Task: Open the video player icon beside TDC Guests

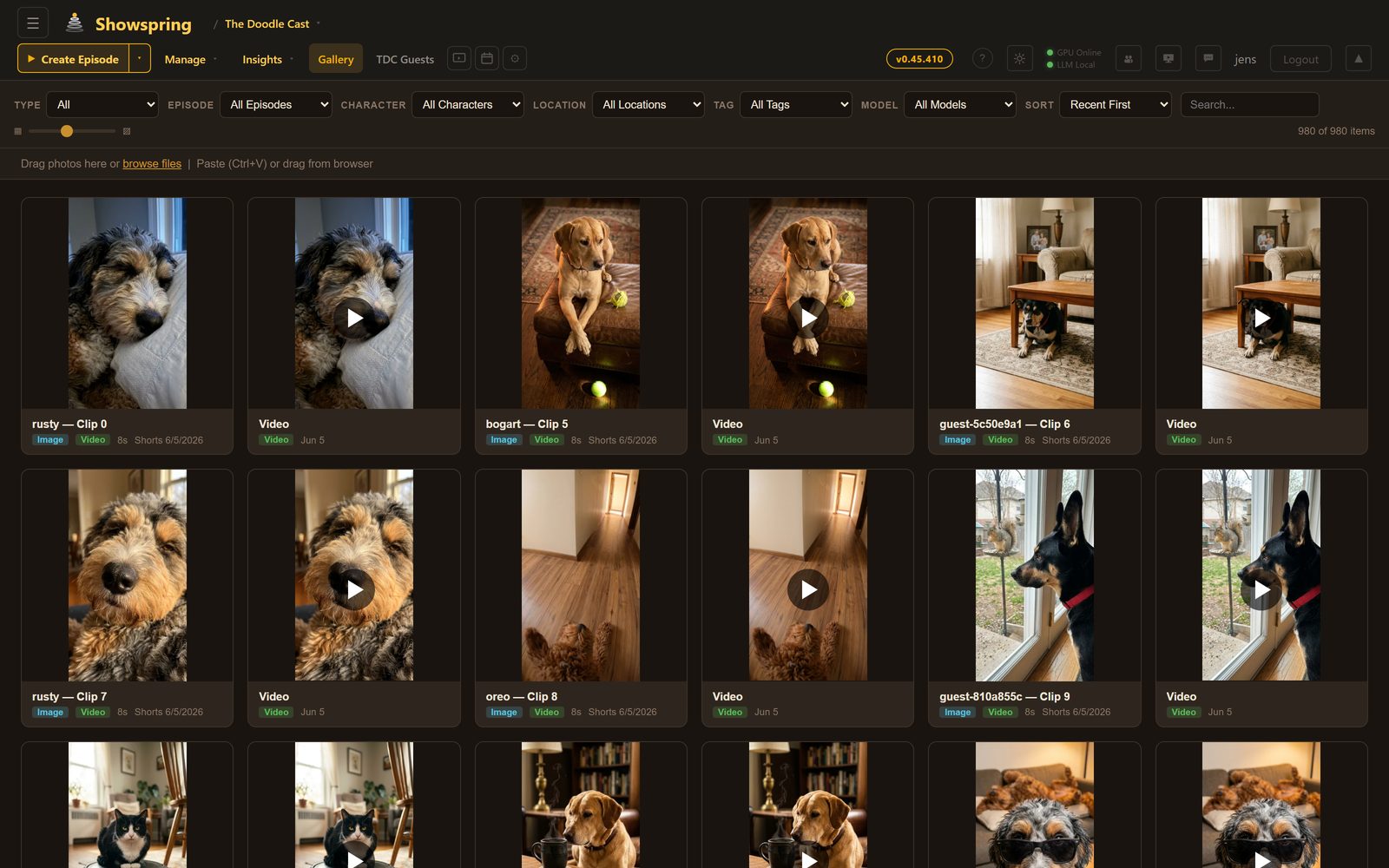Action: click(459, 58)
